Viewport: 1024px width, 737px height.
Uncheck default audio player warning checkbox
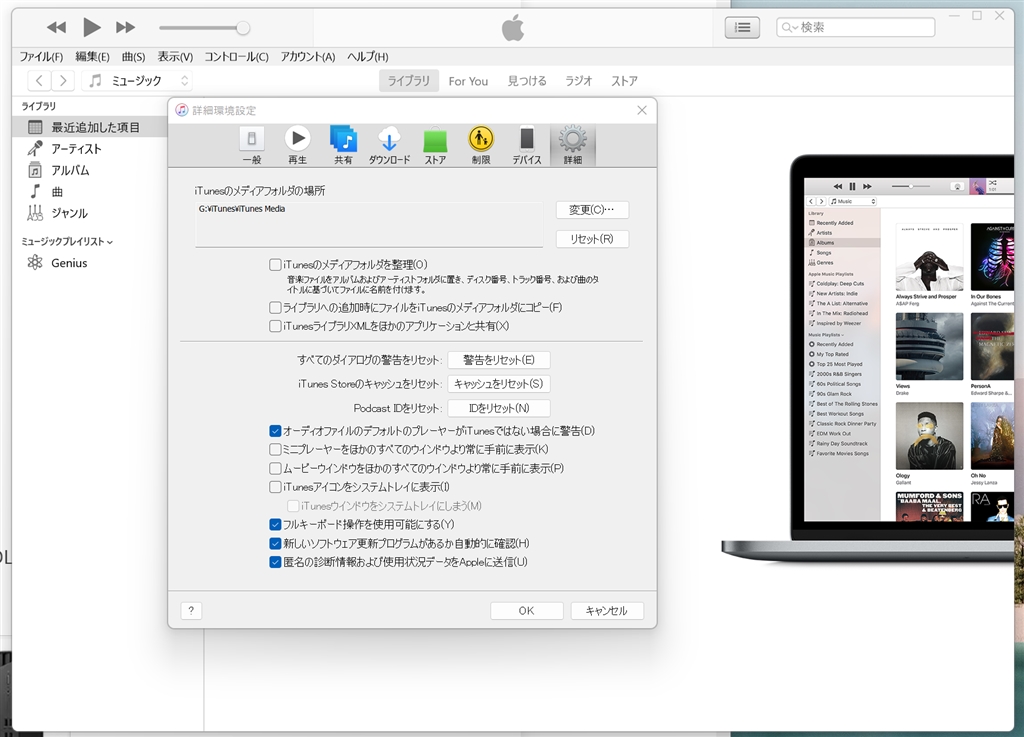[x=275, y=431]
